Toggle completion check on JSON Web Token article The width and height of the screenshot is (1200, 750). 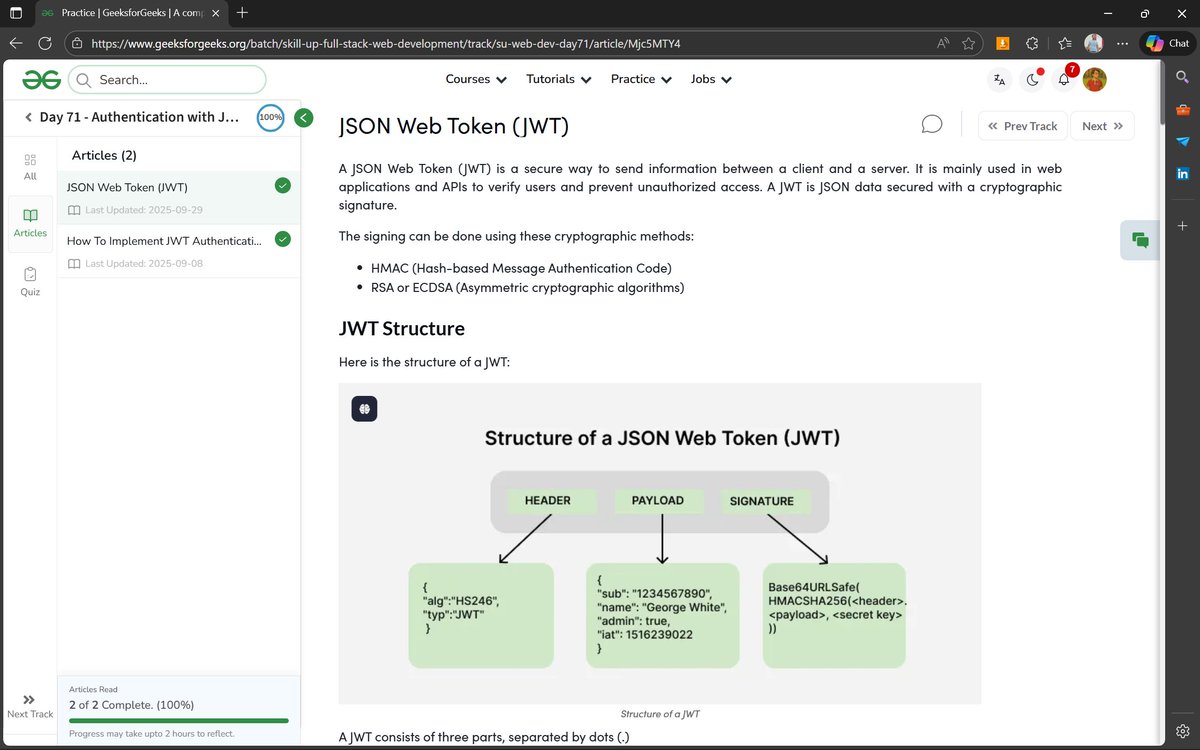(x=282, y=185)
